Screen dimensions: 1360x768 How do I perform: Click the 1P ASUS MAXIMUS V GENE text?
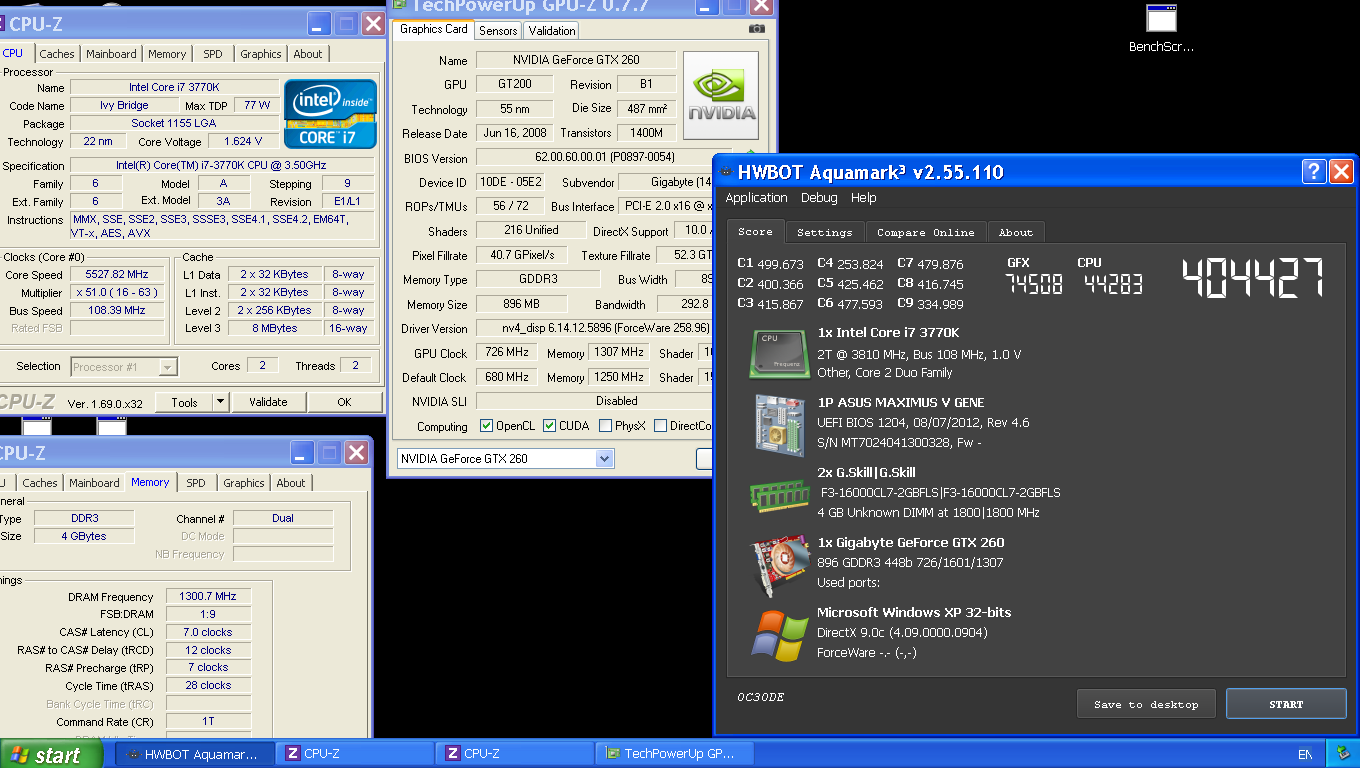coord(901,403)
